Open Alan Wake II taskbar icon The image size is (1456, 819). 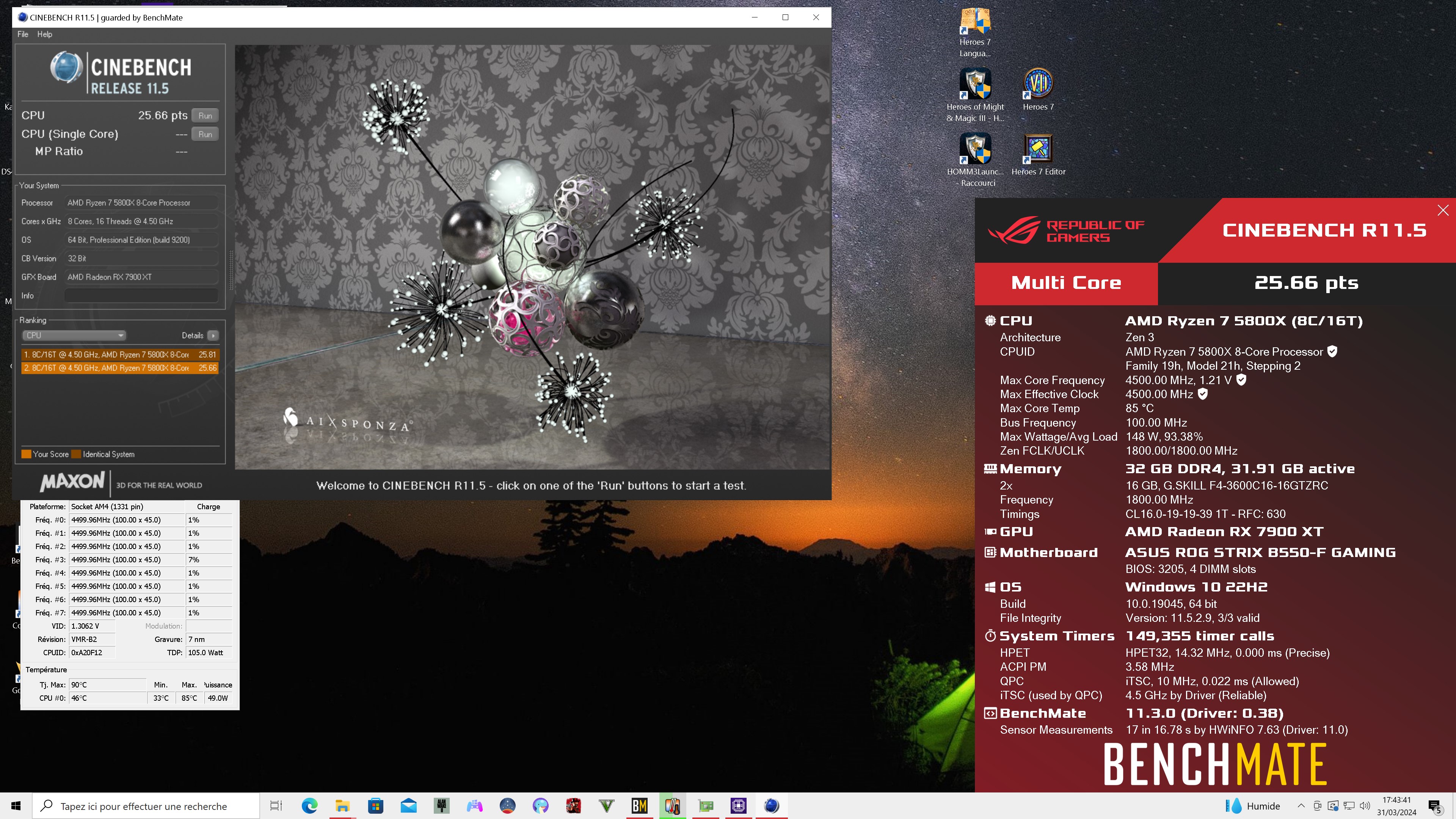tap(441, 805)
